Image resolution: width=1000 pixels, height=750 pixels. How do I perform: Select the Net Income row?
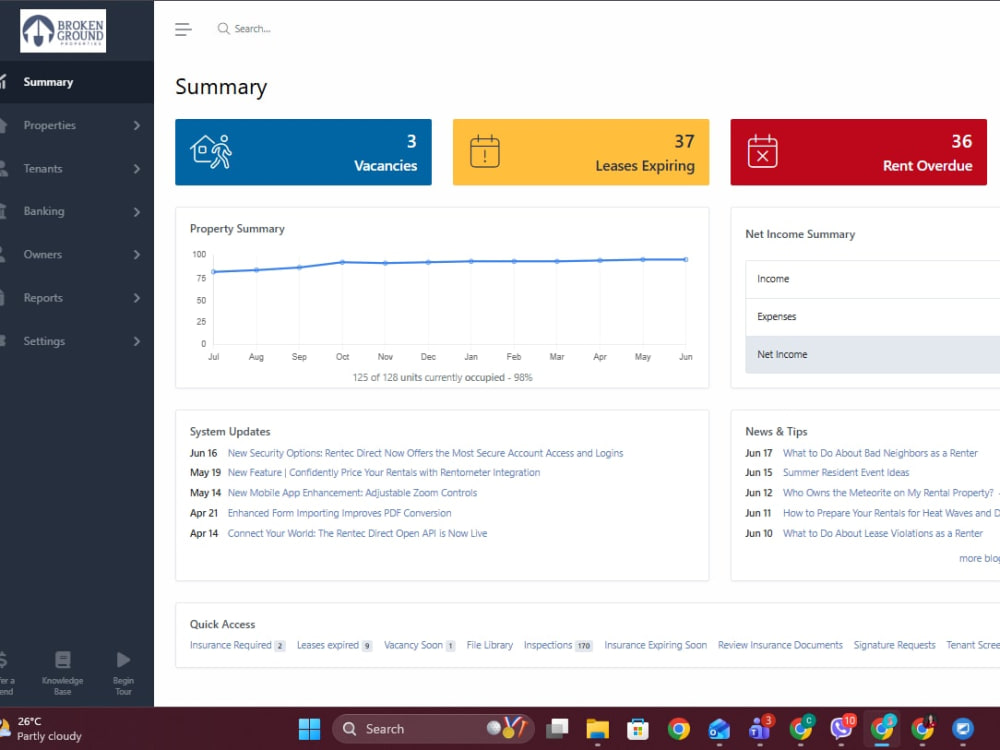click(x=872, y=355)
